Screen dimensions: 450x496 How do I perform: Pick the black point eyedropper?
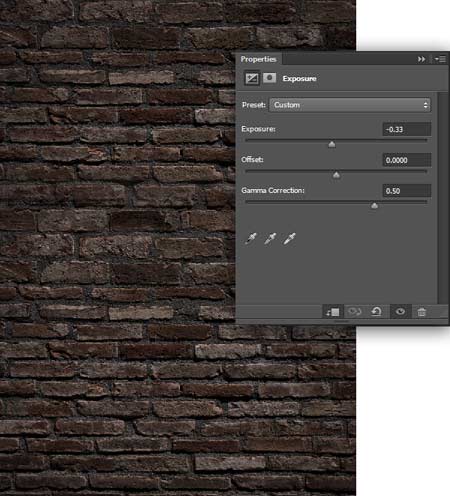click(251, 239)
